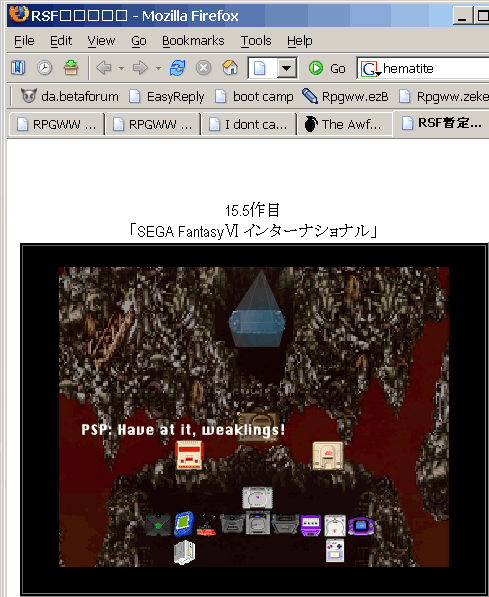Switch to the I dont ca... tab
Screen dimensions: 489x597
pyautogui.click(x=249, y=124)
